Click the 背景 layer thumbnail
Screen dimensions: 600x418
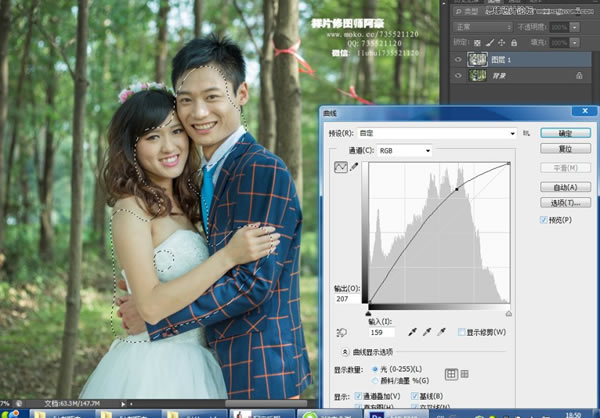[477, 75]
